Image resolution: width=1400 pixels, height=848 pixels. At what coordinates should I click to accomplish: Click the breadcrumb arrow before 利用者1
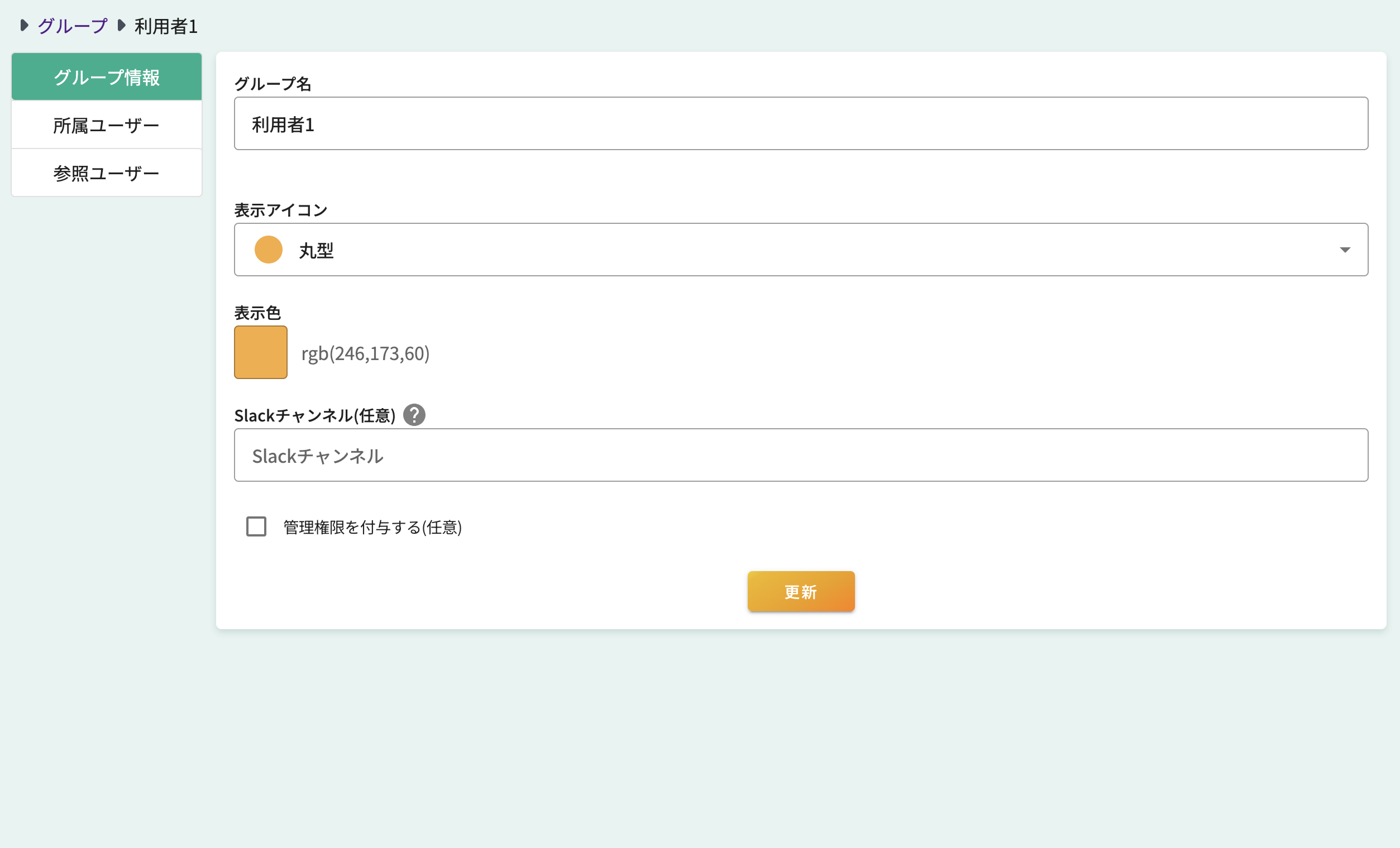tap(121, 25)
